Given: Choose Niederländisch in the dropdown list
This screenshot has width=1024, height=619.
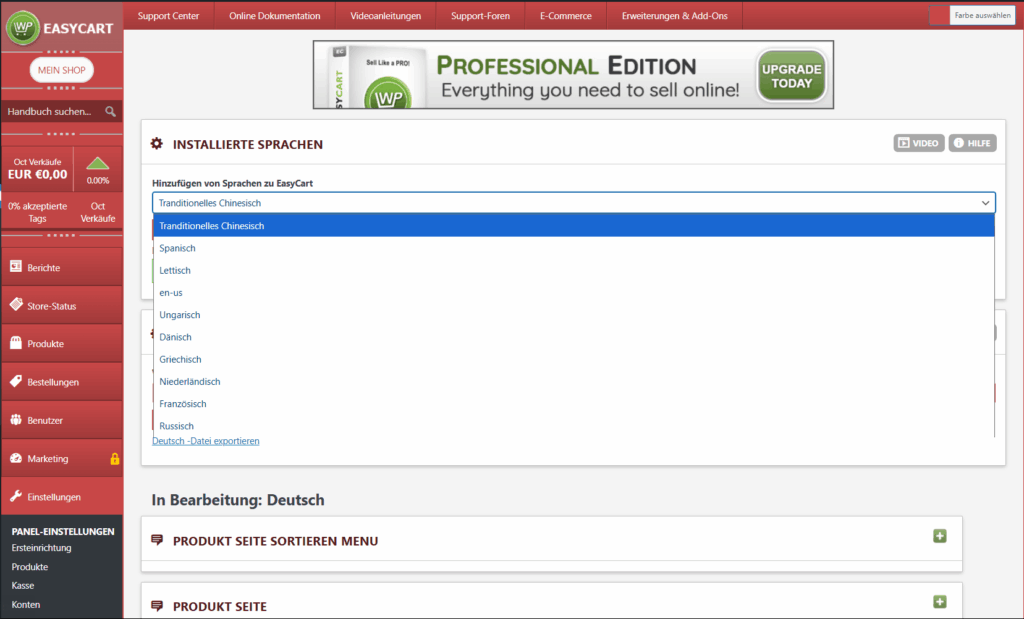Looking at the screenshot, I should [190, 382].
